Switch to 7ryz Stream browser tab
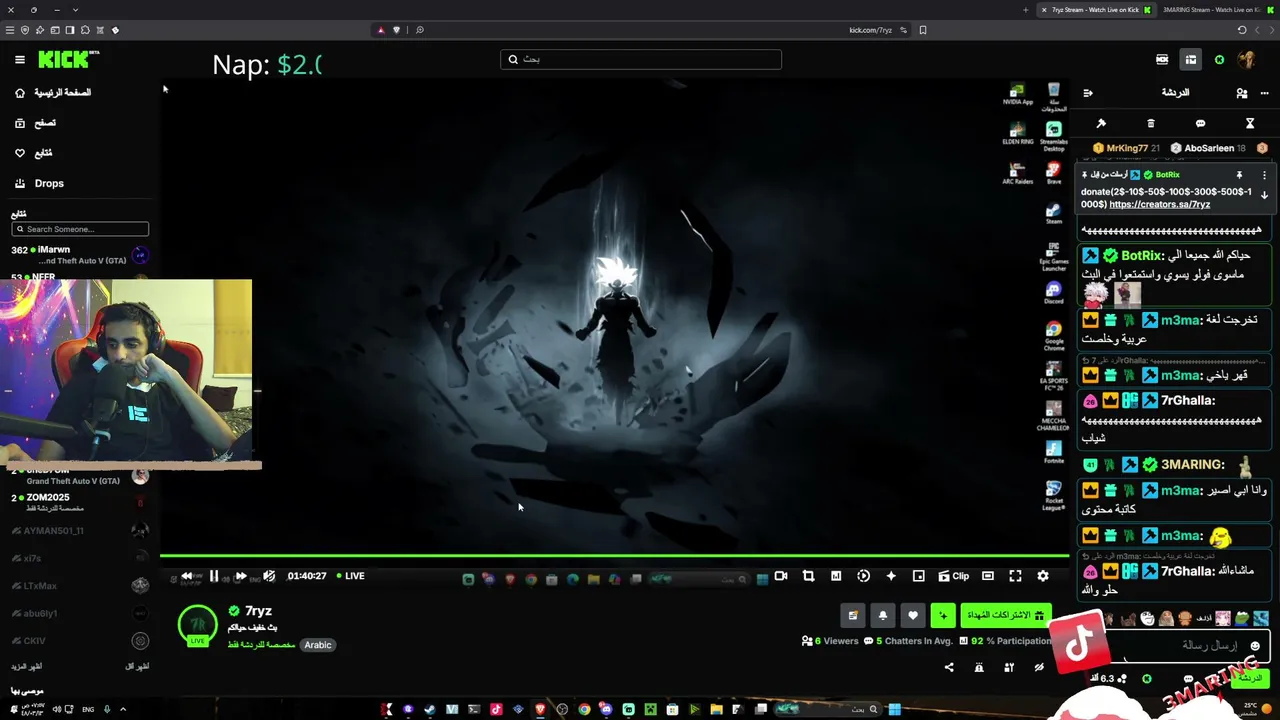 1095,10
